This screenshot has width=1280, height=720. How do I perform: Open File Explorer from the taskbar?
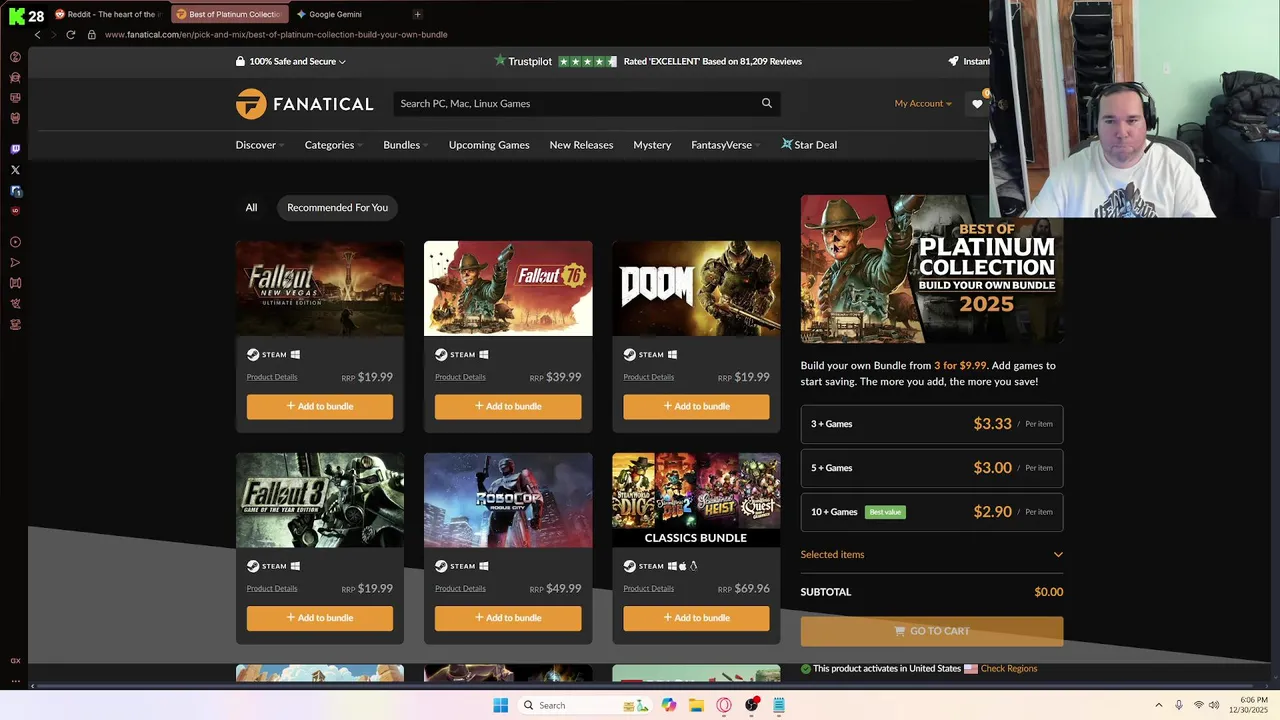[x=696, y=705]
